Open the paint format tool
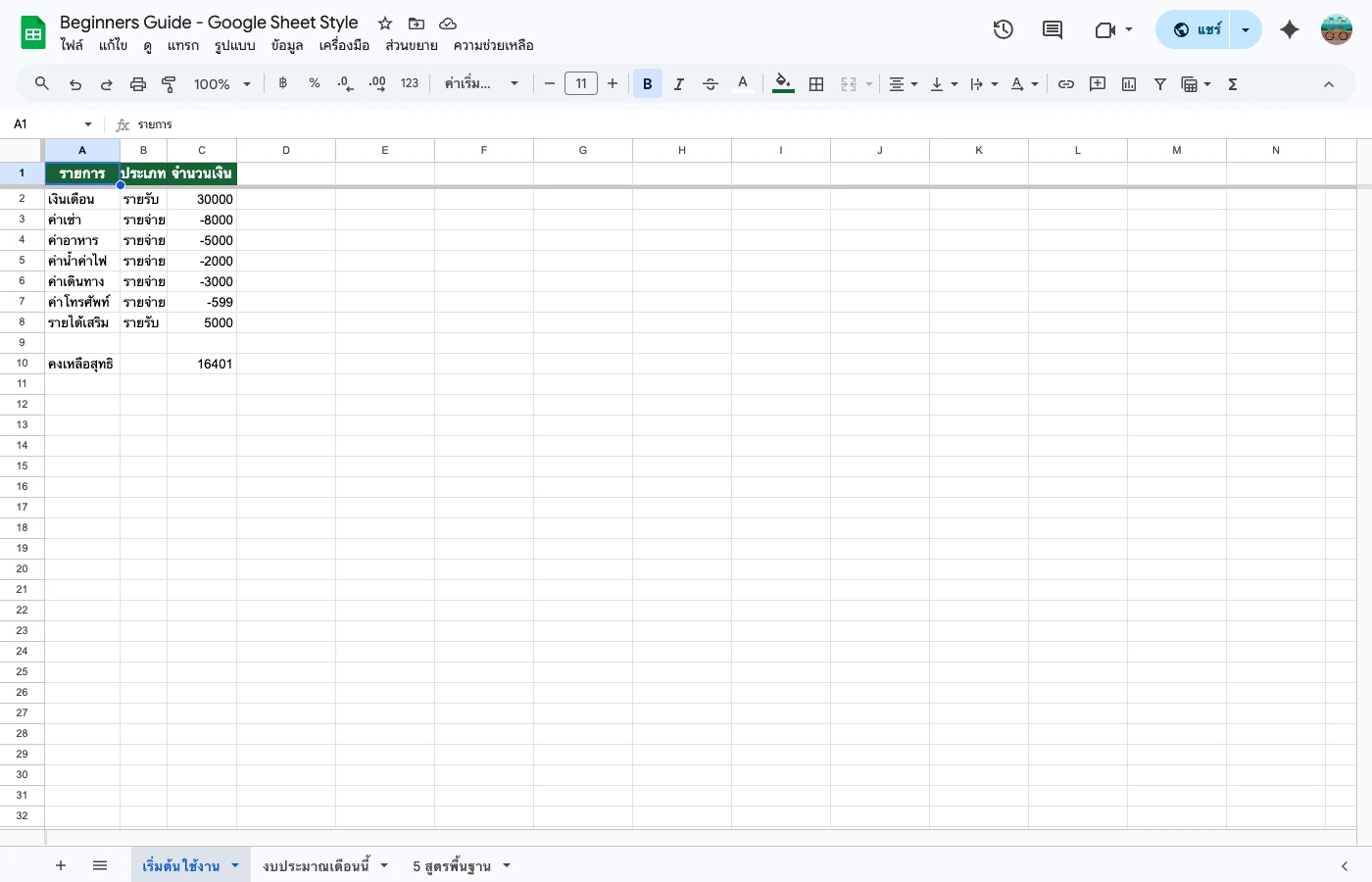The height and width of the screenshot is (882, 1372). 169,83
